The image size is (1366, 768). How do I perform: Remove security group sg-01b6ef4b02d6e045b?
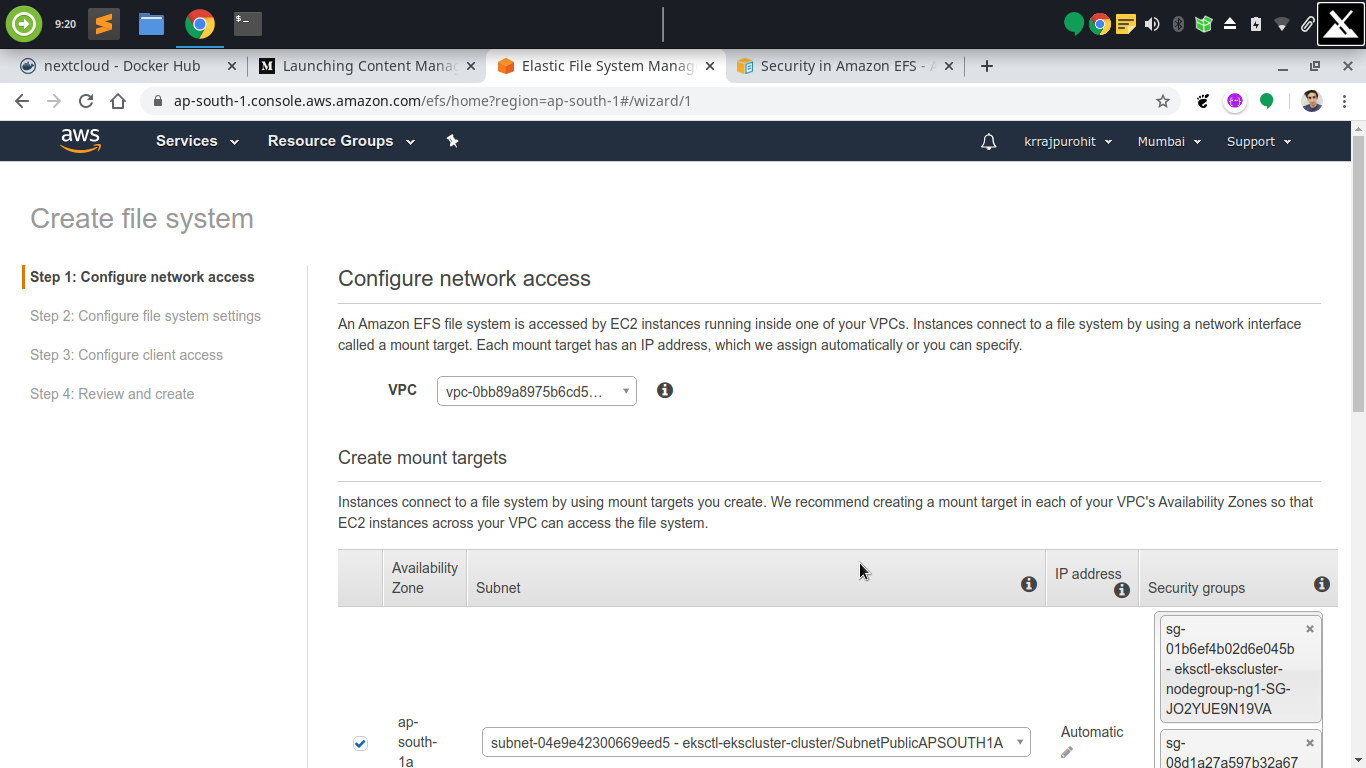pyautogui.click(x=1310, y=629)
